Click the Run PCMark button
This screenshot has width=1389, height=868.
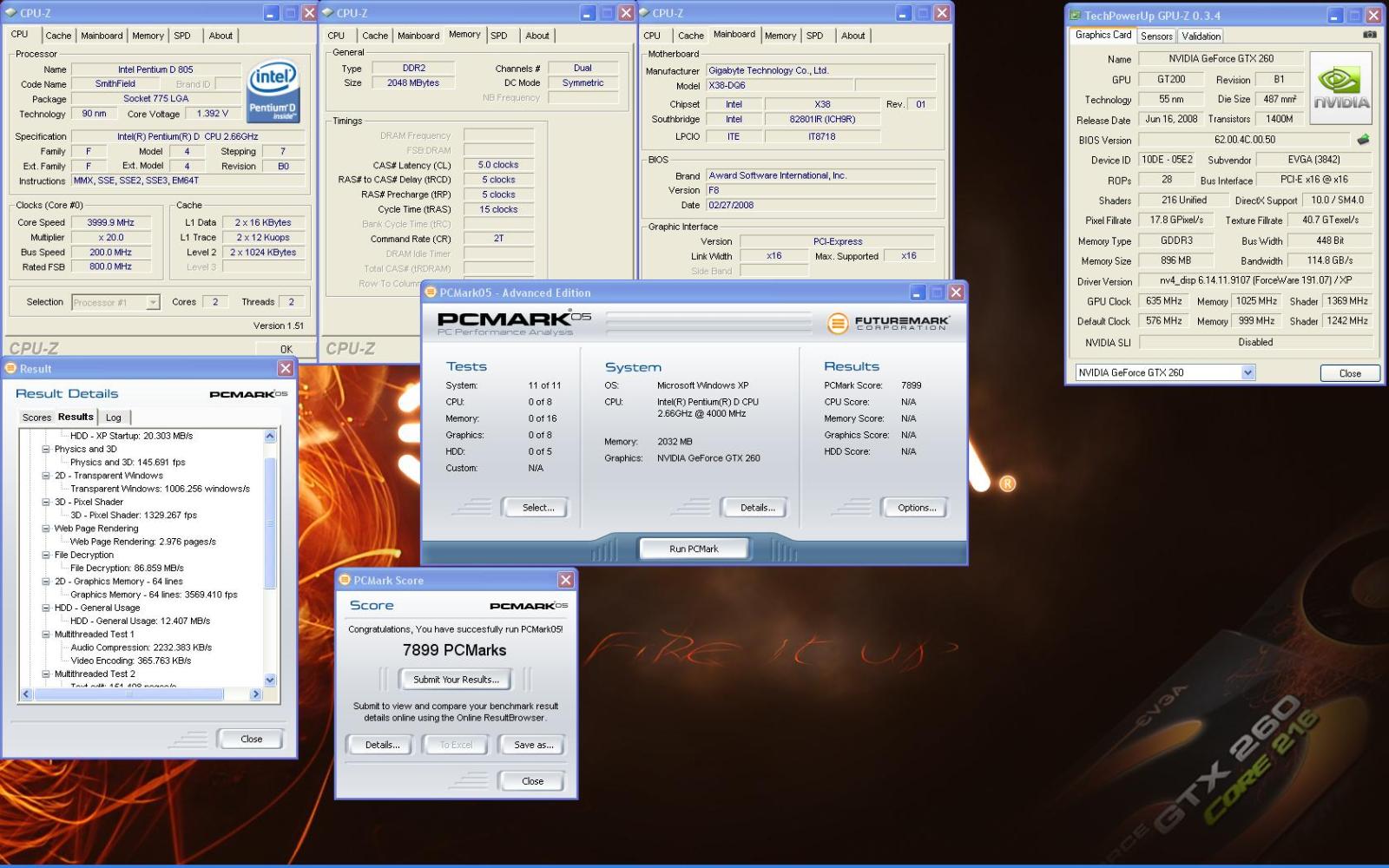(694, 549)
